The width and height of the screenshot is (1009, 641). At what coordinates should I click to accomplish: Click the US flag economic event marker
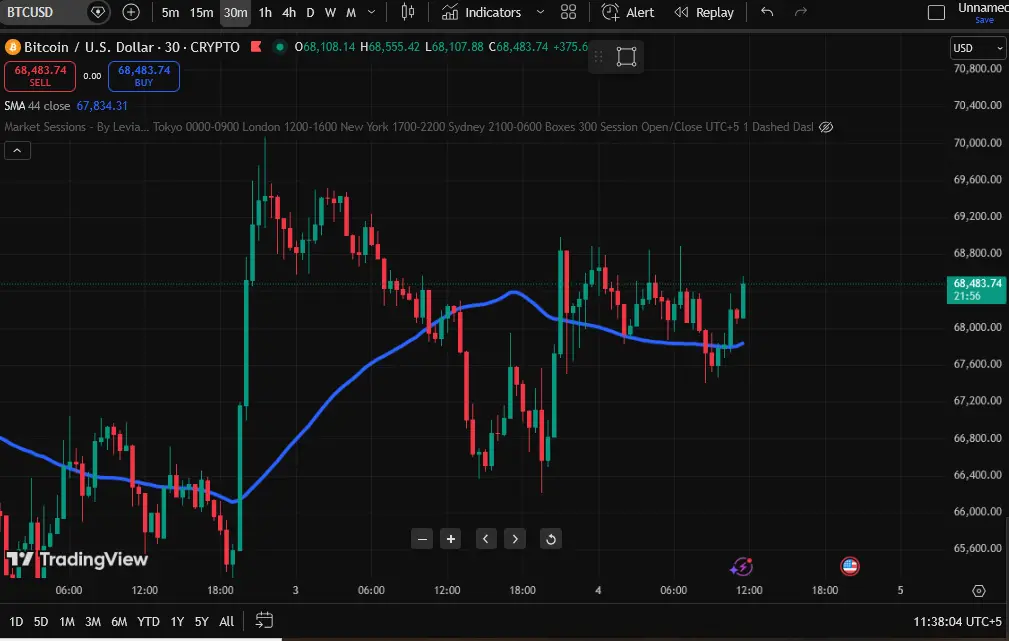pos(850,566)
